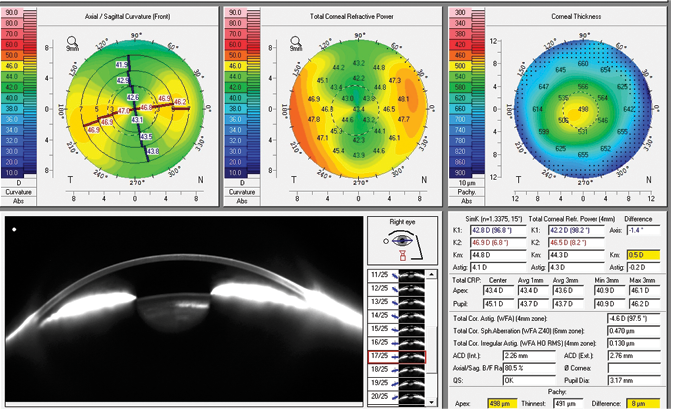Click the down arrow of the Scheimpflug image list
Image resolution: width=676 pixels, height=409 pixels.
[x=431, y=402]
